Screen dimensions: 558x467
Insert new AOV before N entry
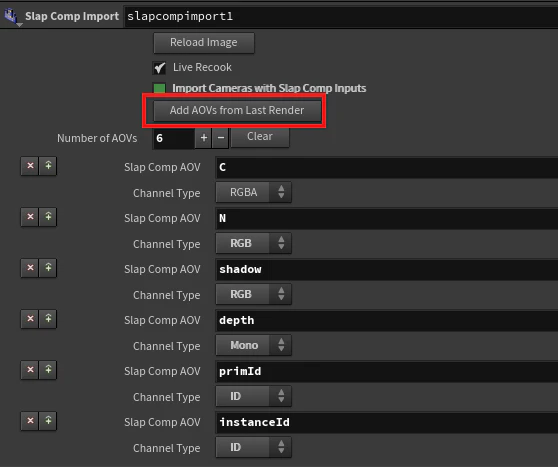pyautogui.click(x=48, y=217)
